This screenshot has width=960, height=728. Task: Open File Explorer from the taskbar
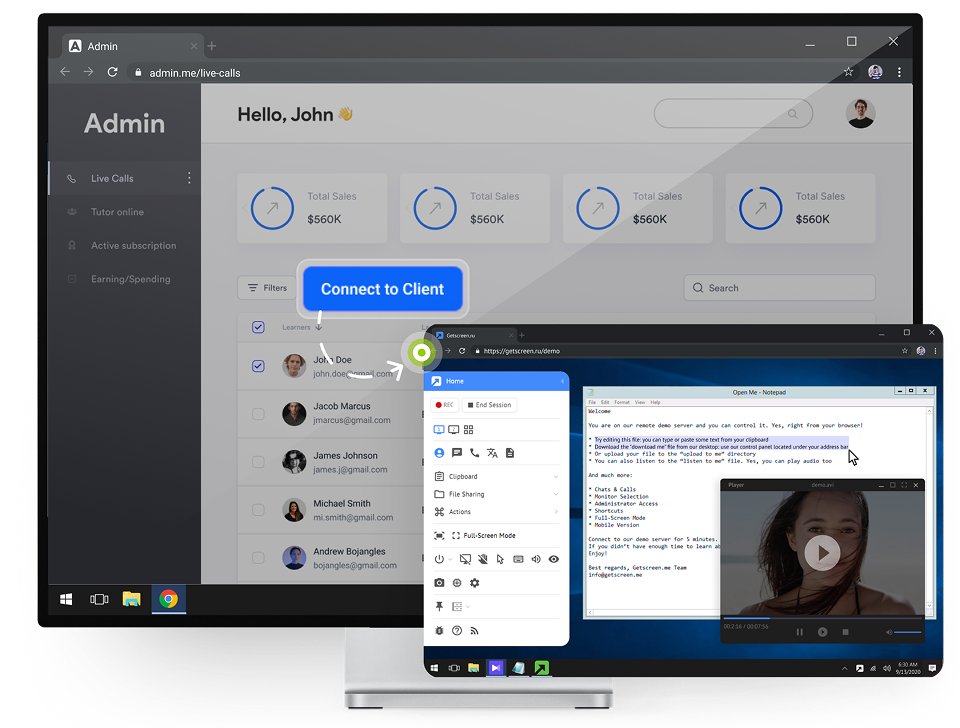131,599
